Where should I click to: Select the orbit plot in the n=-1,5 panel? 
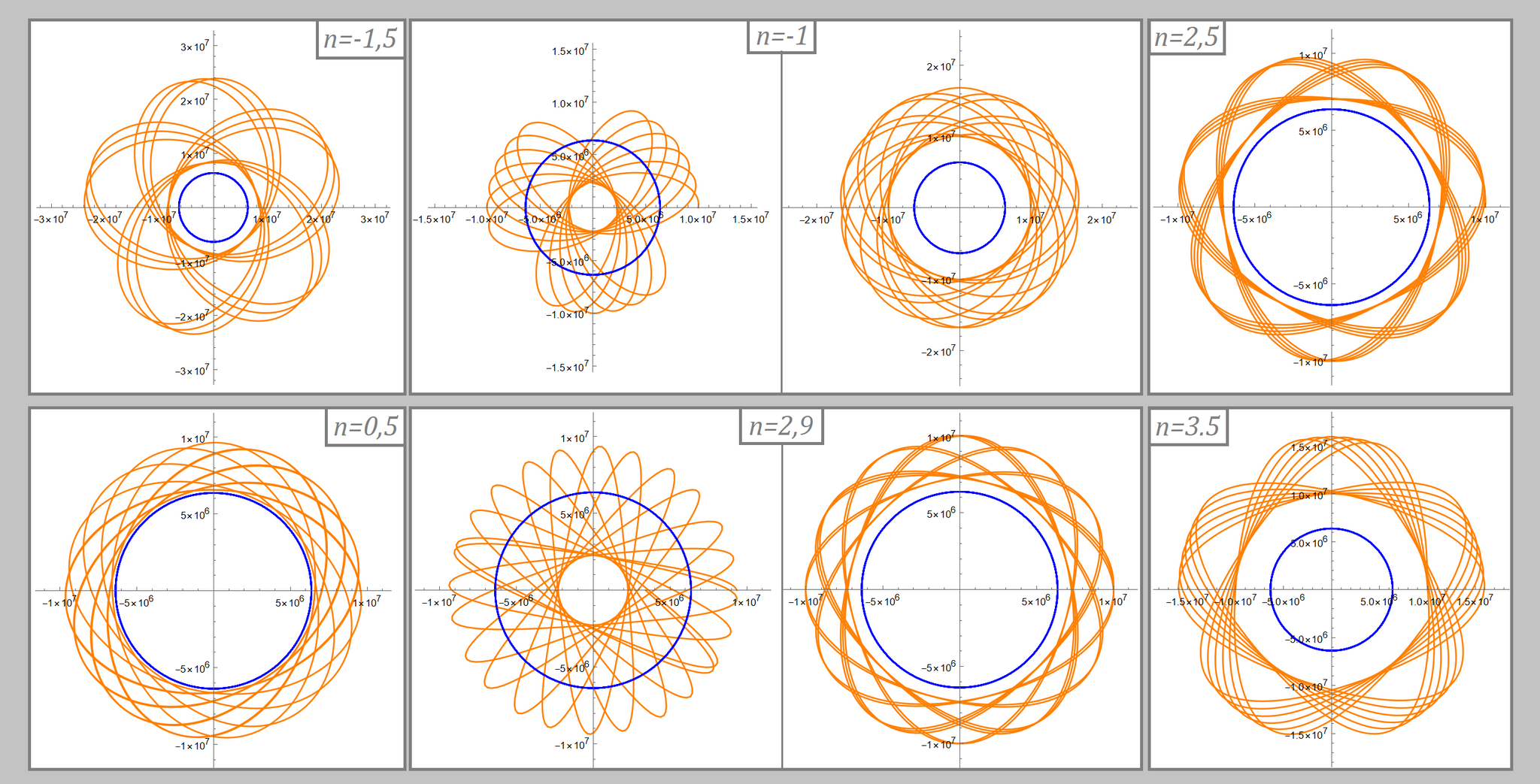click(214, 207)
